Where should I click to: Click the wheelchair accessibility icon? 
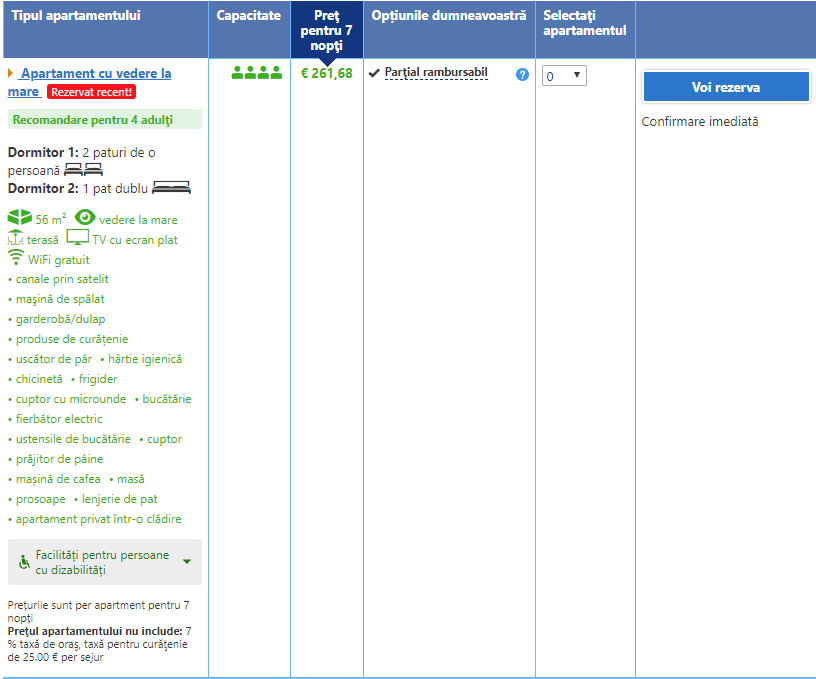pos(24,562)
